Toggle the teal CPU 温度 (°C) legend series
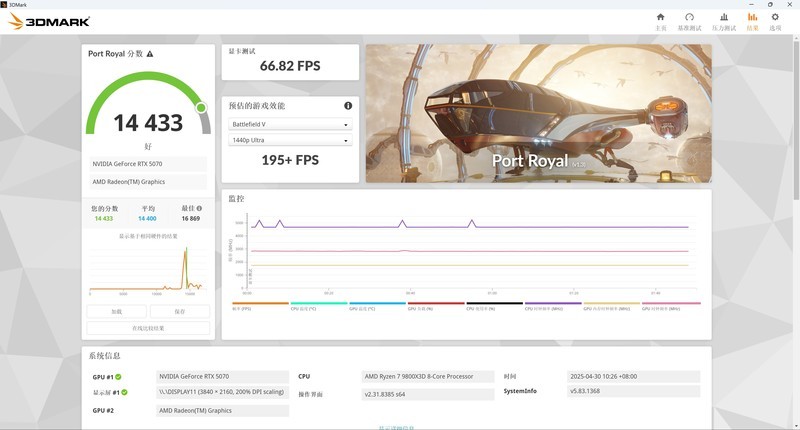The image size is (800, 430). (319, 306)
